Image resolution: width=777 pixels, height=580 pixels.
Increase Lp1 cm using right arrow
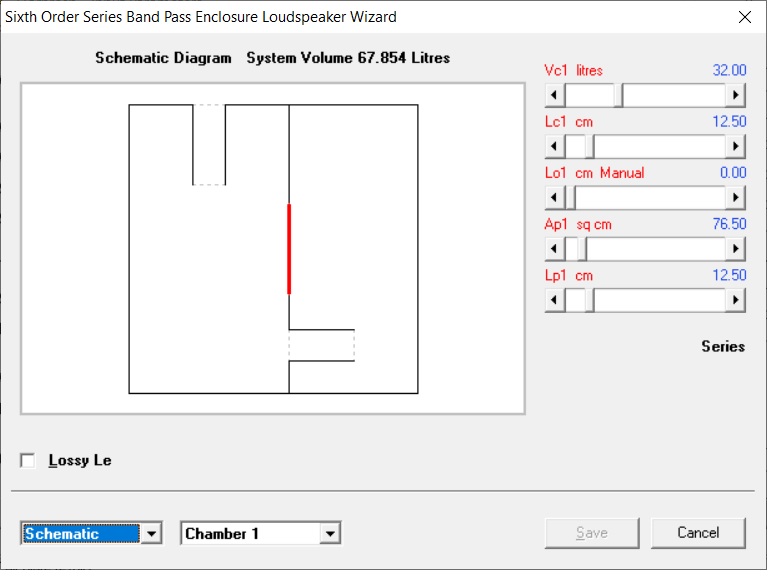pos(735,300)
